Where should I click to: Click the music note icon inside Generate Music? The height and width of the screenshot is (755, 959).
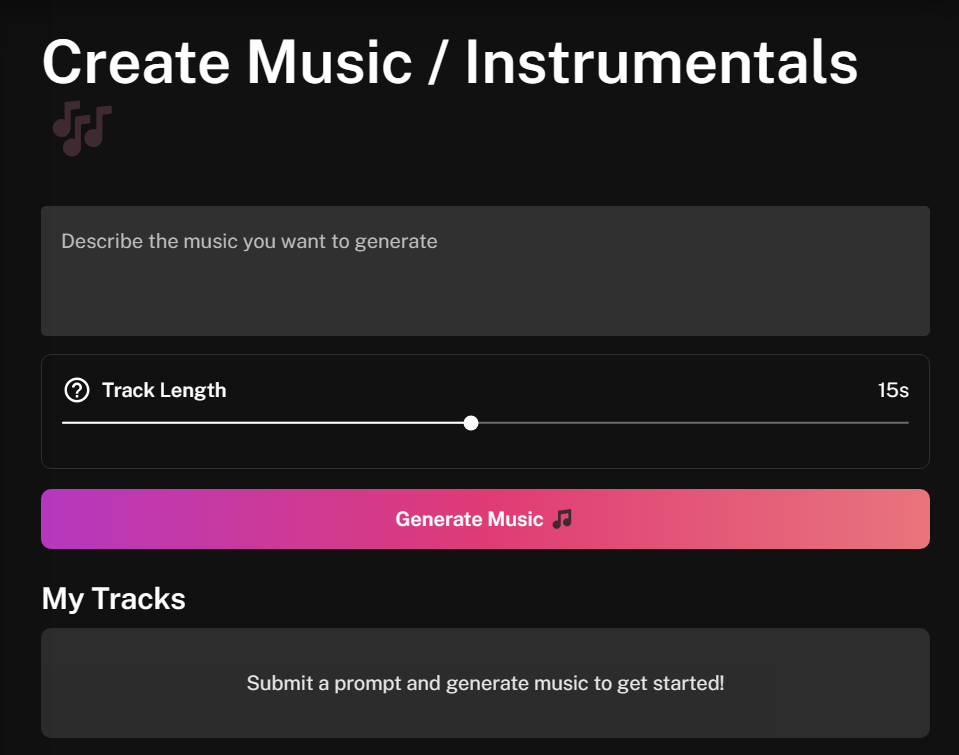pos(562,519)
